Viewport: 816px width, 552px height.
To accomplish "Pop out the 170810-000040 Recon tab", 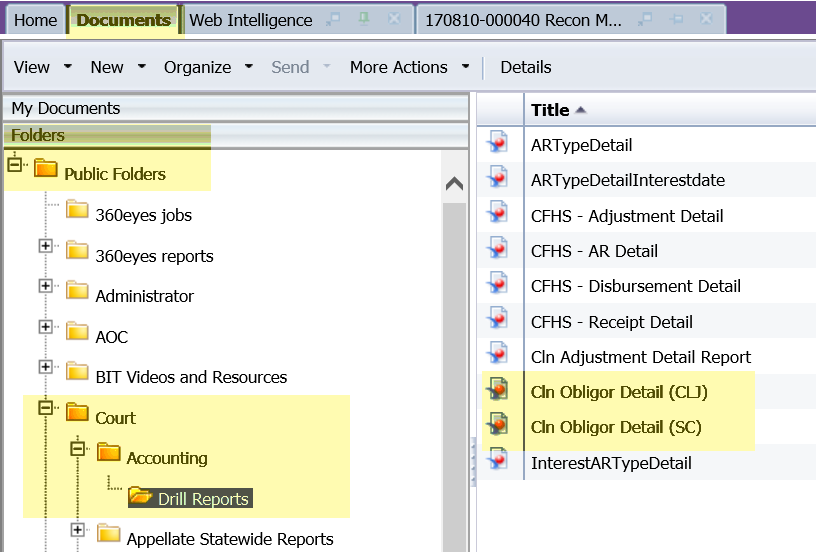I will 645,19.
